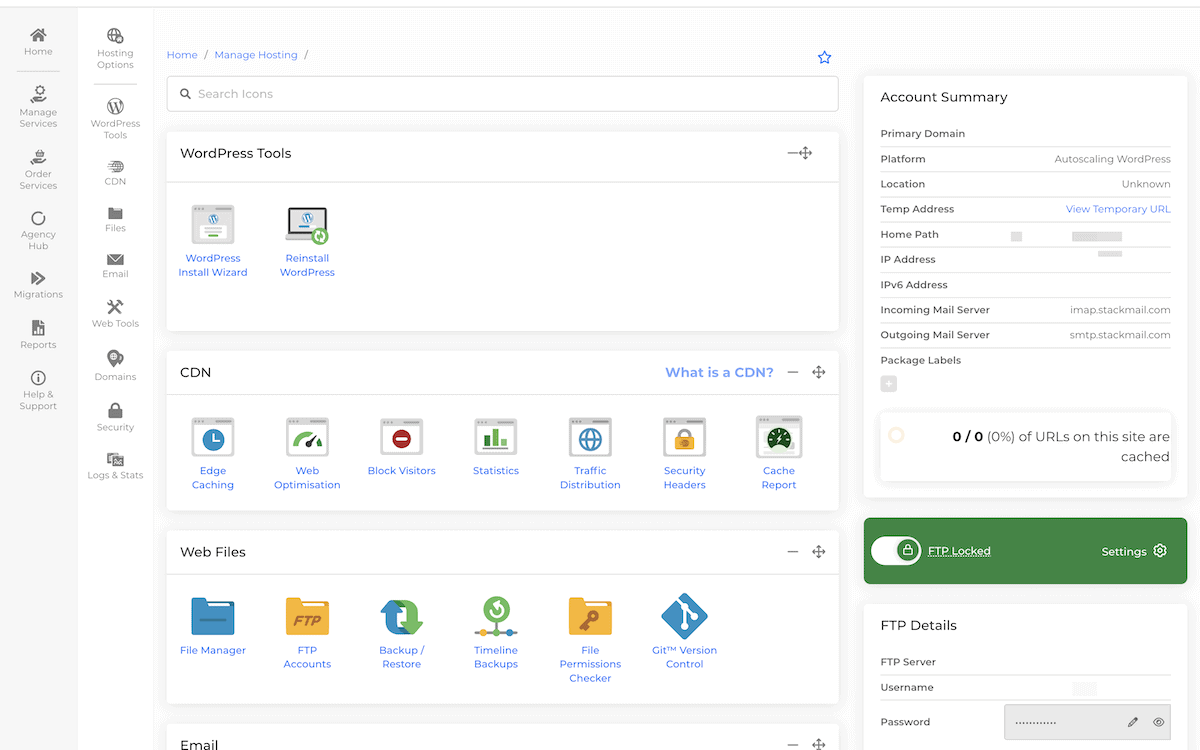Collapse the Email panel

click(793, 744)
